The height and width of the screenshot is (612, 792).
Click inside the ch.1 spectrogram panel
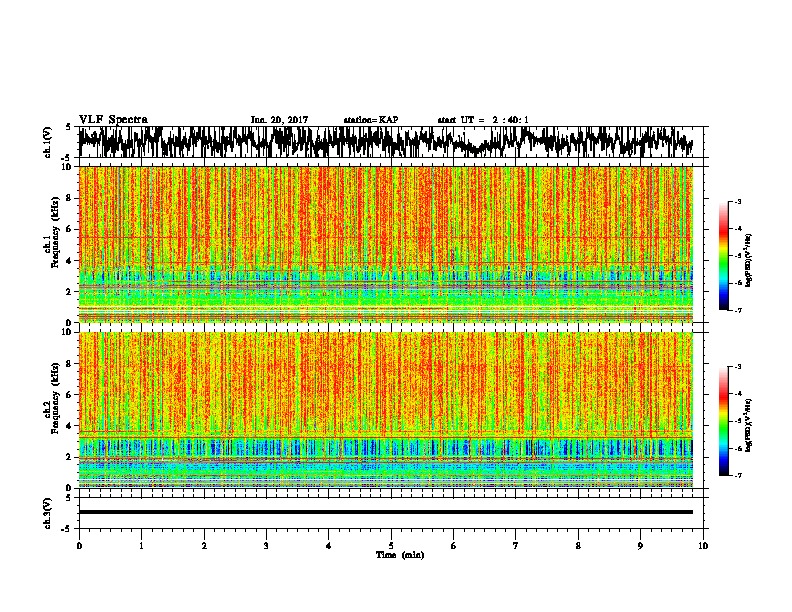tap(386, 244)
